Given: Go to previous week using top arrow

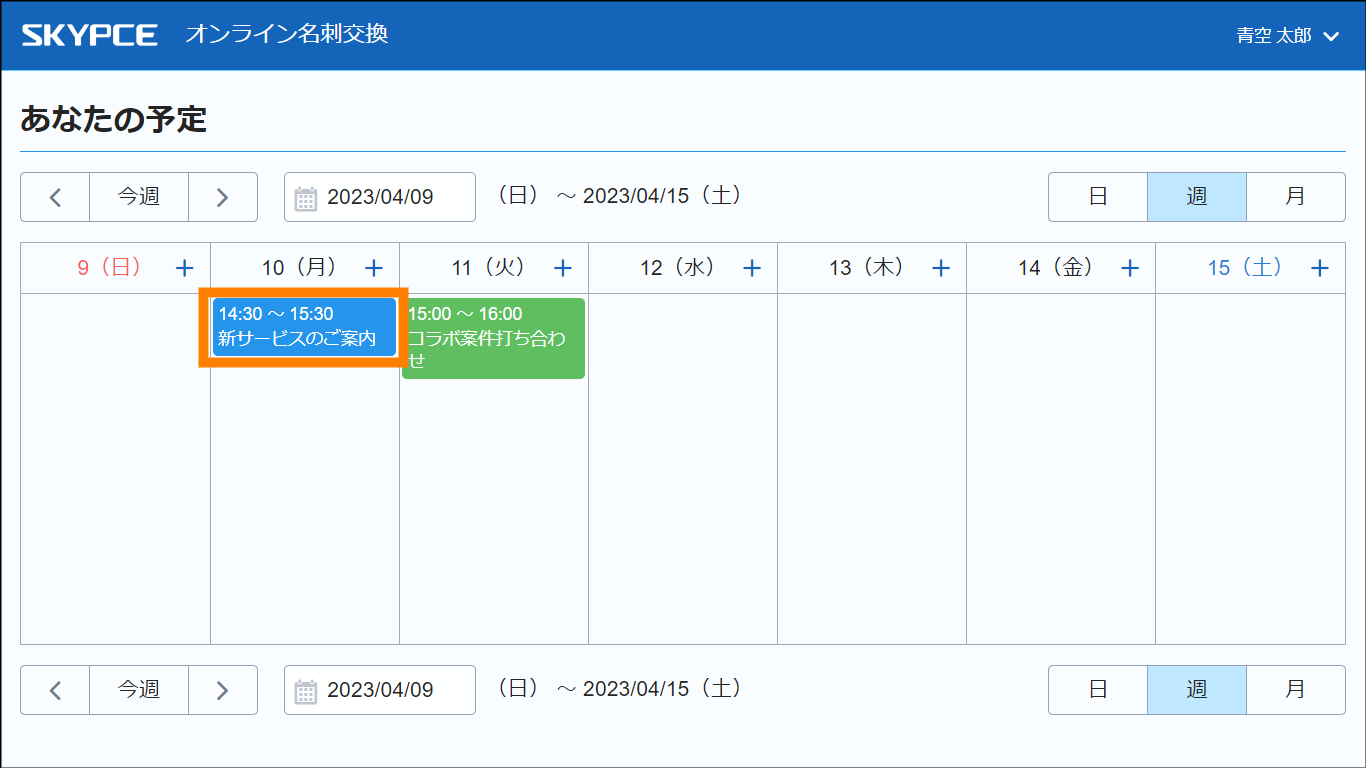Looking at the screenshot, I should (x=55, y=197).
